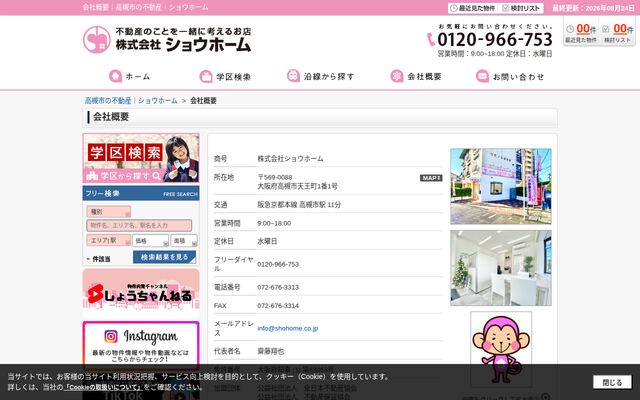
Task: Click 高槻市の不動産 link in top bar
Action: click(x=138, y=7)
